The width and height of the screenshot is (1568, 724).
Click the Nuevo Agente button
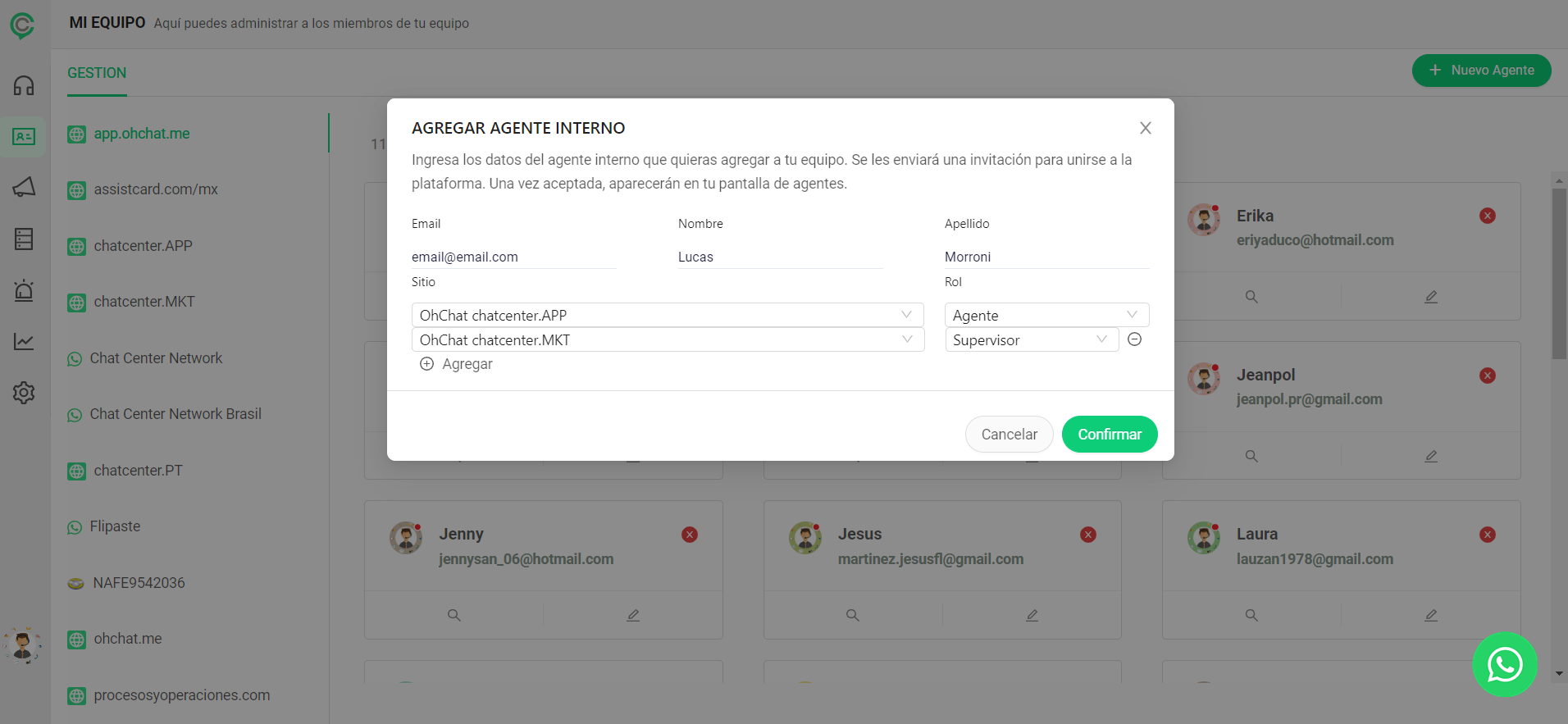[1481, 71]
